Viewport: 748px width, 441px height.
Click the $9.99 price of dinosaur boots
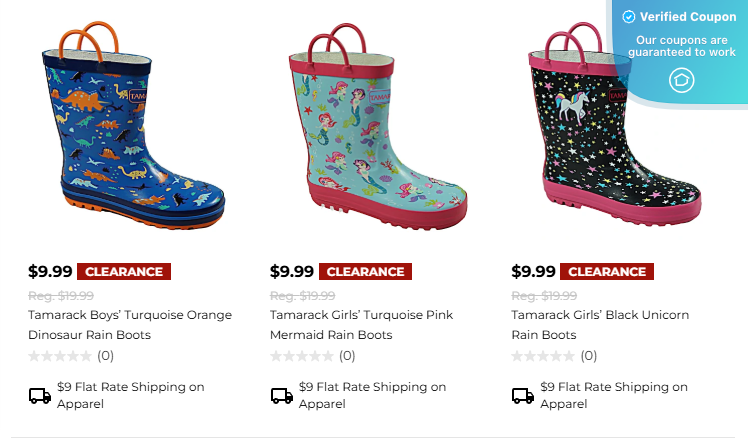coord(50,271)
